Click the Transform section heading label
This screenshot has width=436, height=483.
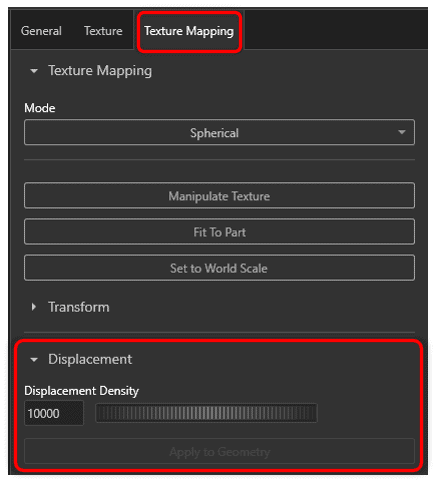pyautogui.click(x=79, y=307)
